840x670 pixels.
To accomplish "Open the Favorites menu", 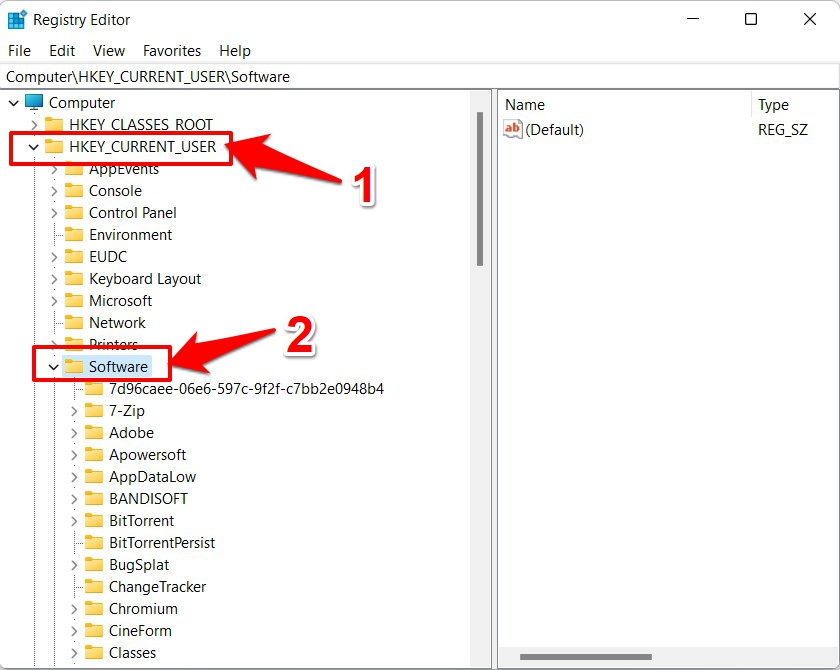I will [x=171, y=50].
